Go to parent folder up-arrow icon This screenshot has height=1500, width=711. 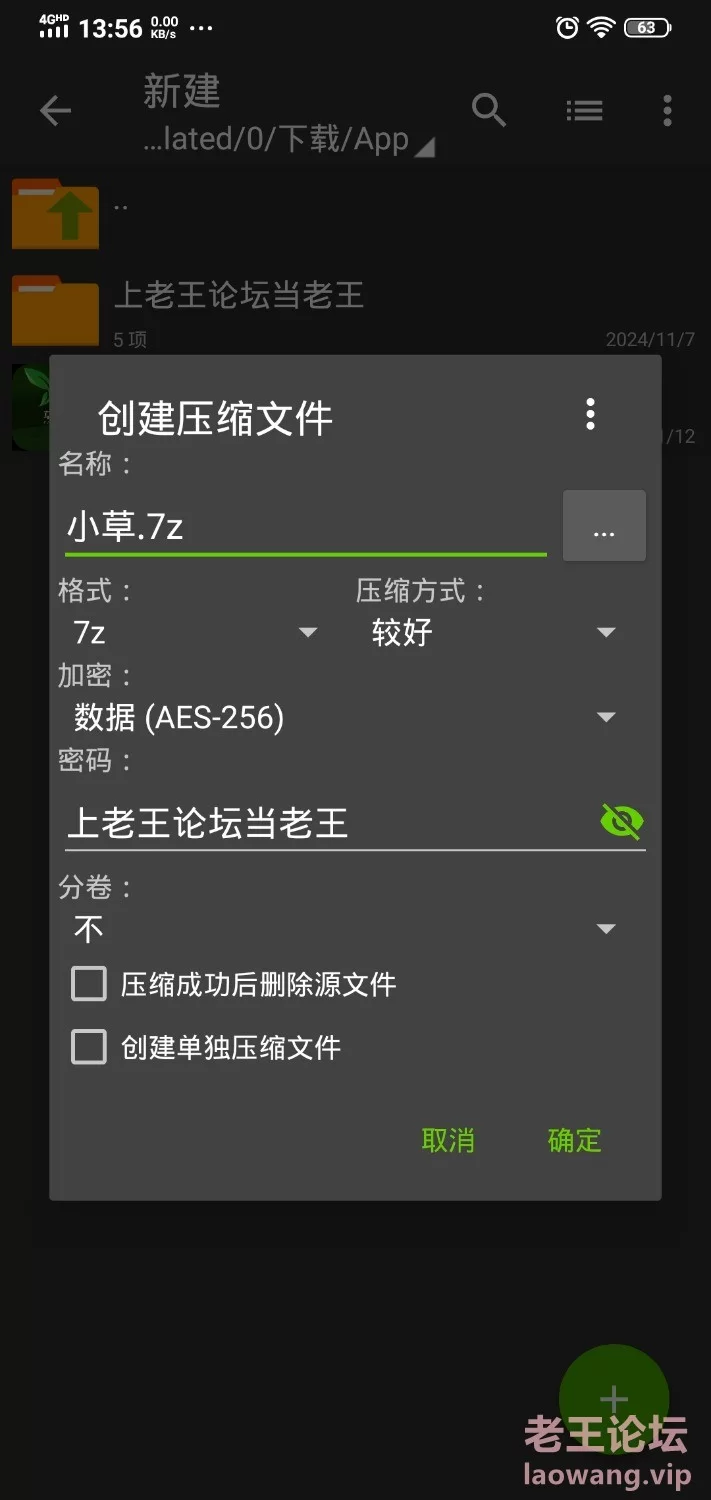click(x=56, y=213)
